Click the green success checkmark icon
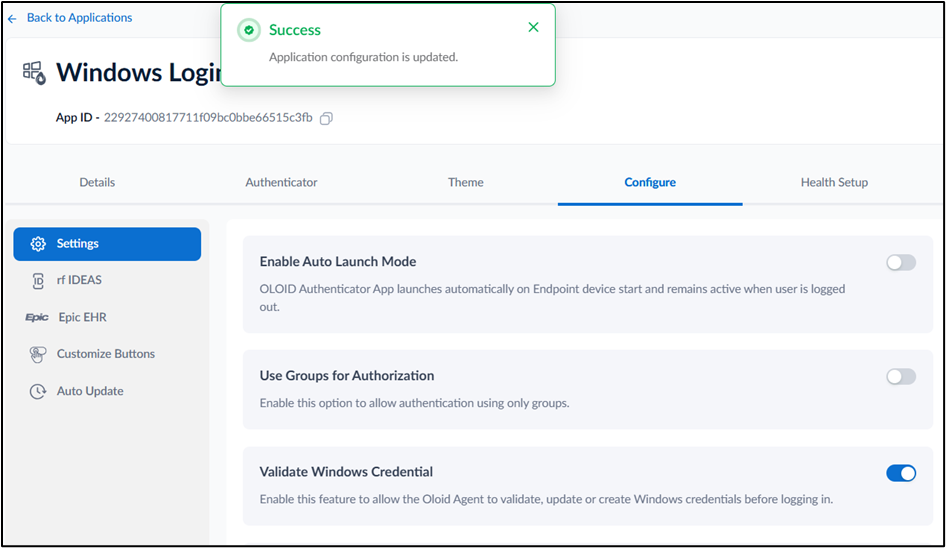This screenshot has width=946, height=548. [x=249, y=30]
